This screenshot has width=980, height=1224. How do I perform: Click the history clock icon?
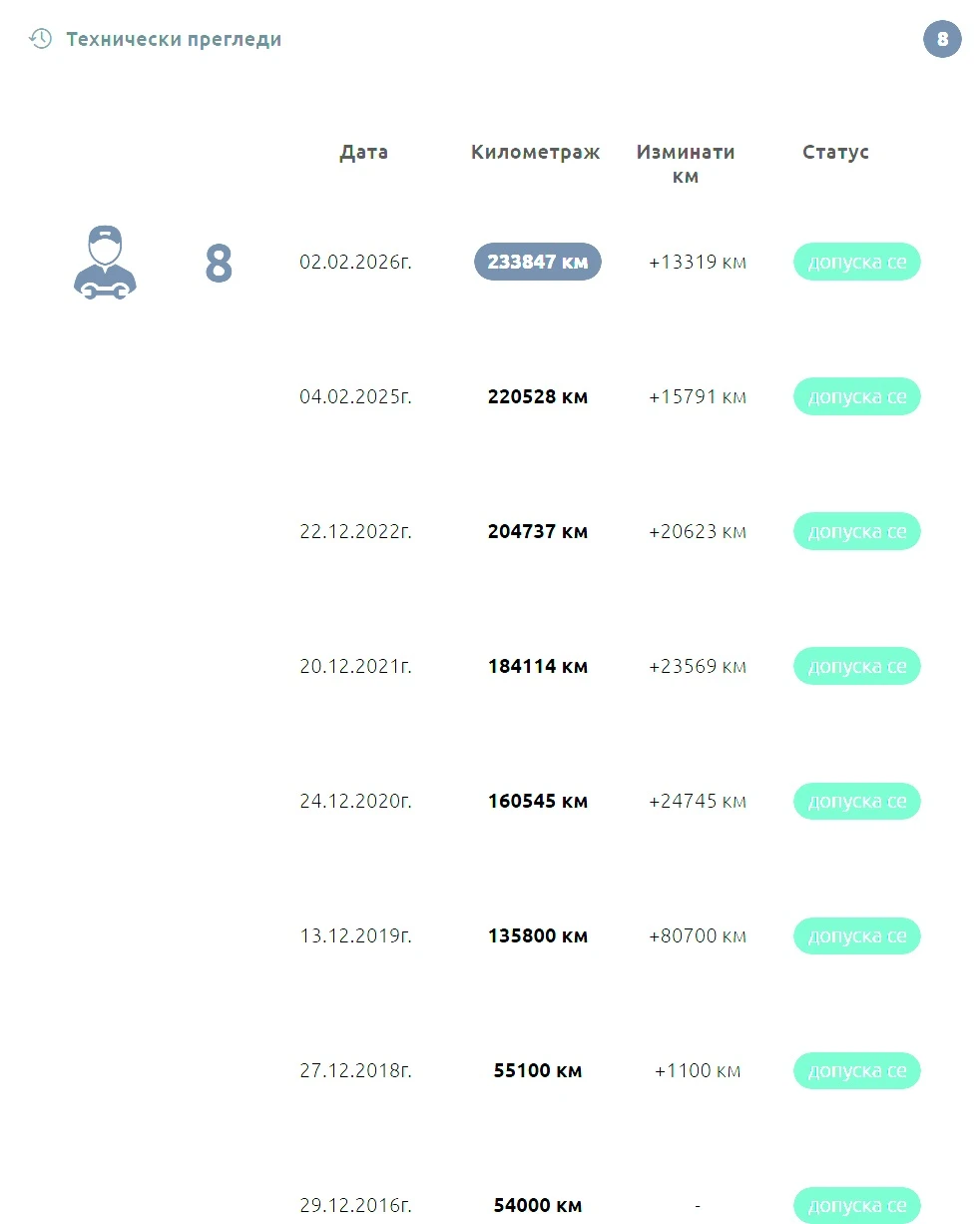(40, 39)
